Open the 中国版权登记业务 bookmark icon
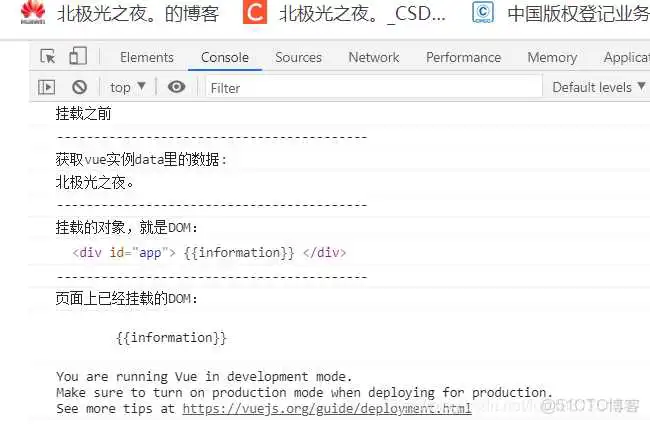Viewport: 650px width, 424px height. (x=483, y=13)
